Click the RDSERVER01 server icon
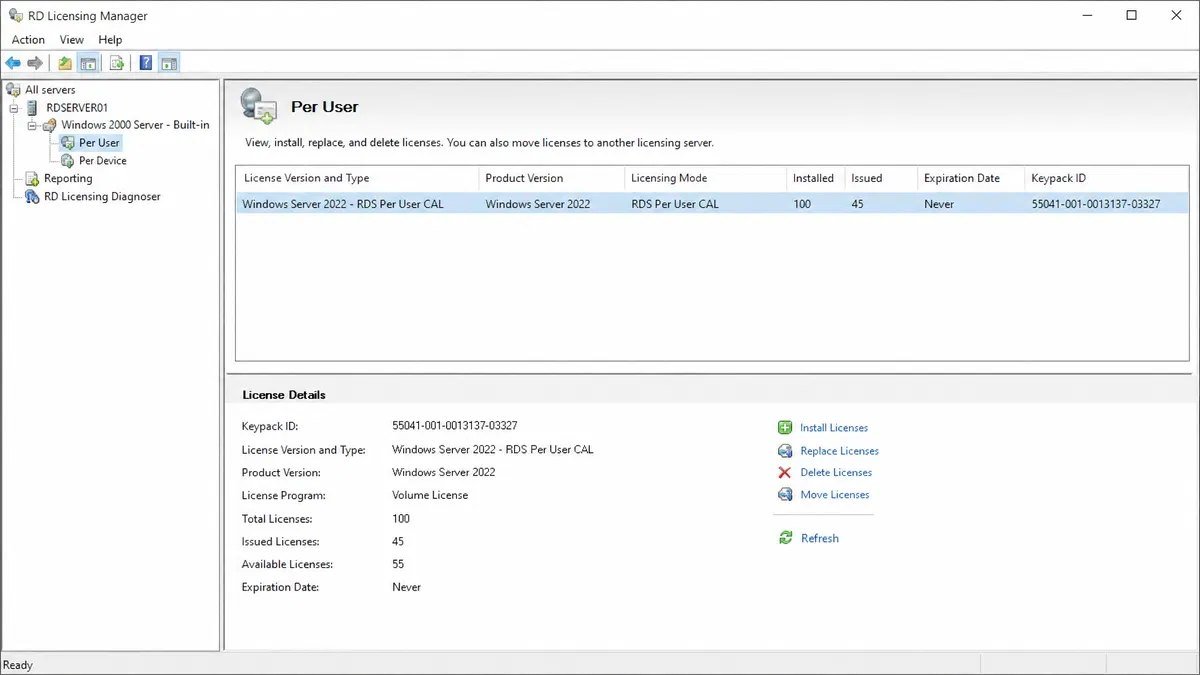The image size is (1200, 675). point(34,108)
